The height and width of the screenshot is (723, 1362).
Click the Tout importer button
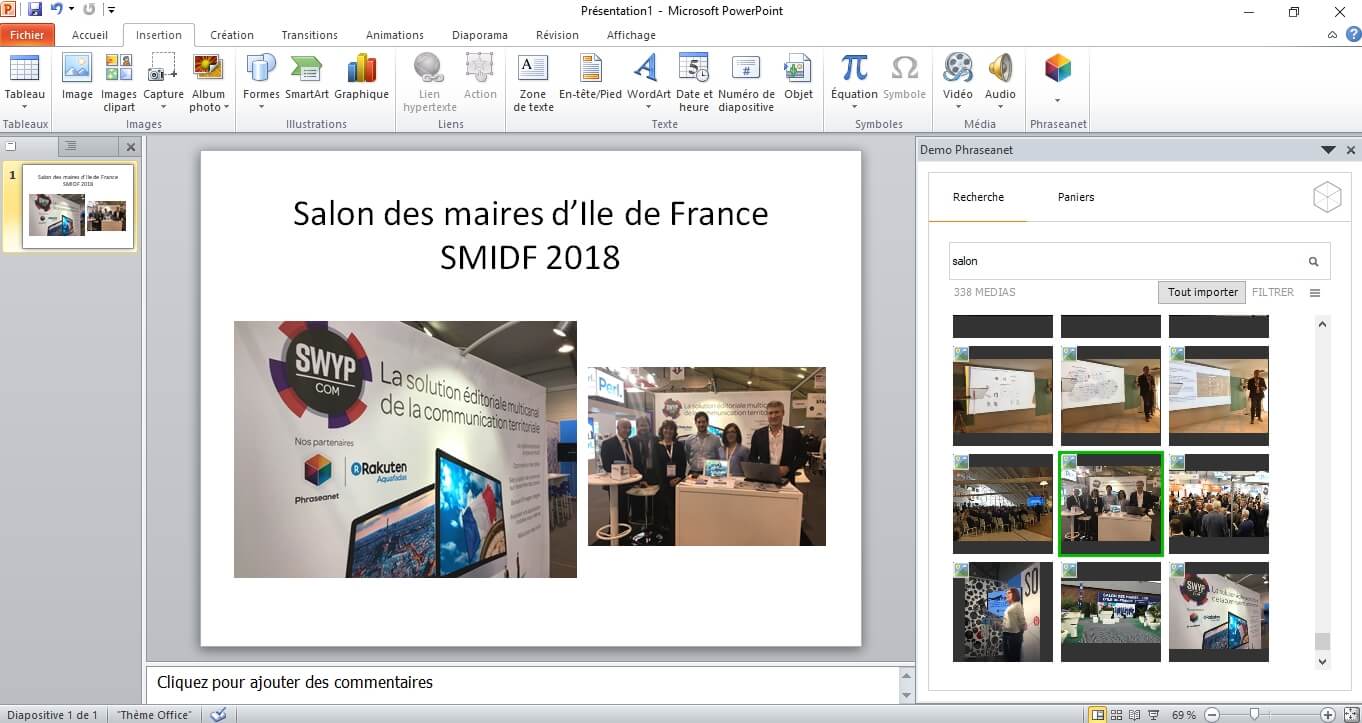coord(1203,292)
